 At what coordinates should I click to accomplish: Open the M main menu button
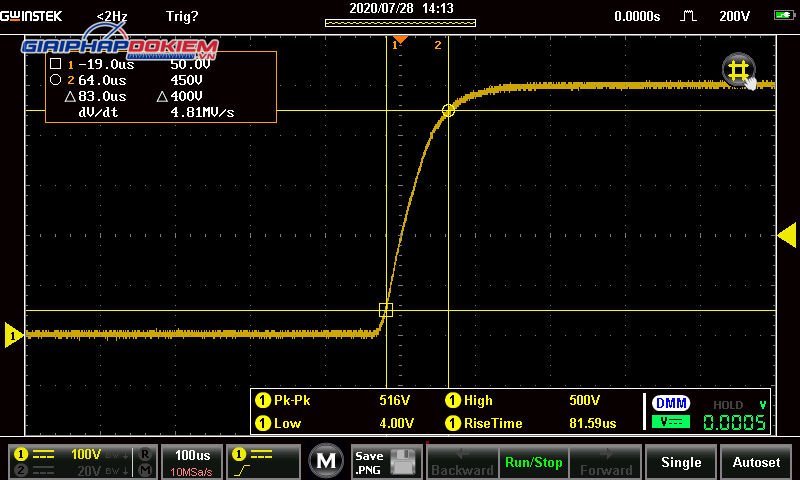coord(326,461)
